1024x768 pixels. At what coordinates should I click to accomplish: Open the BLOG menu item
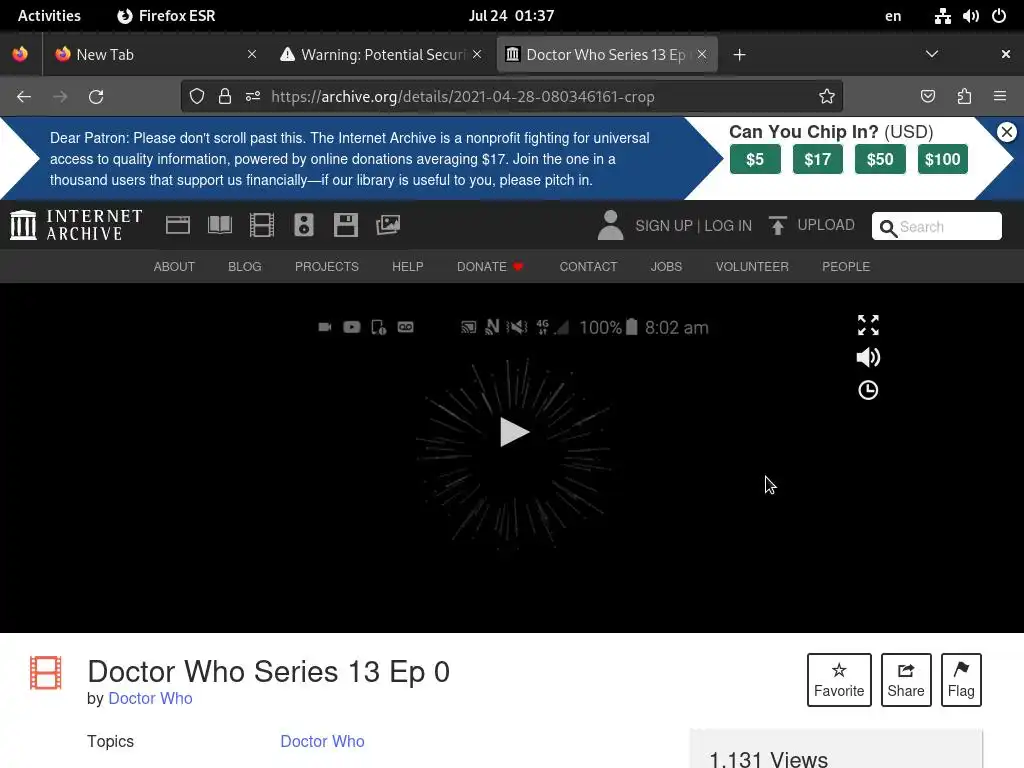click(x=244, y=266)
